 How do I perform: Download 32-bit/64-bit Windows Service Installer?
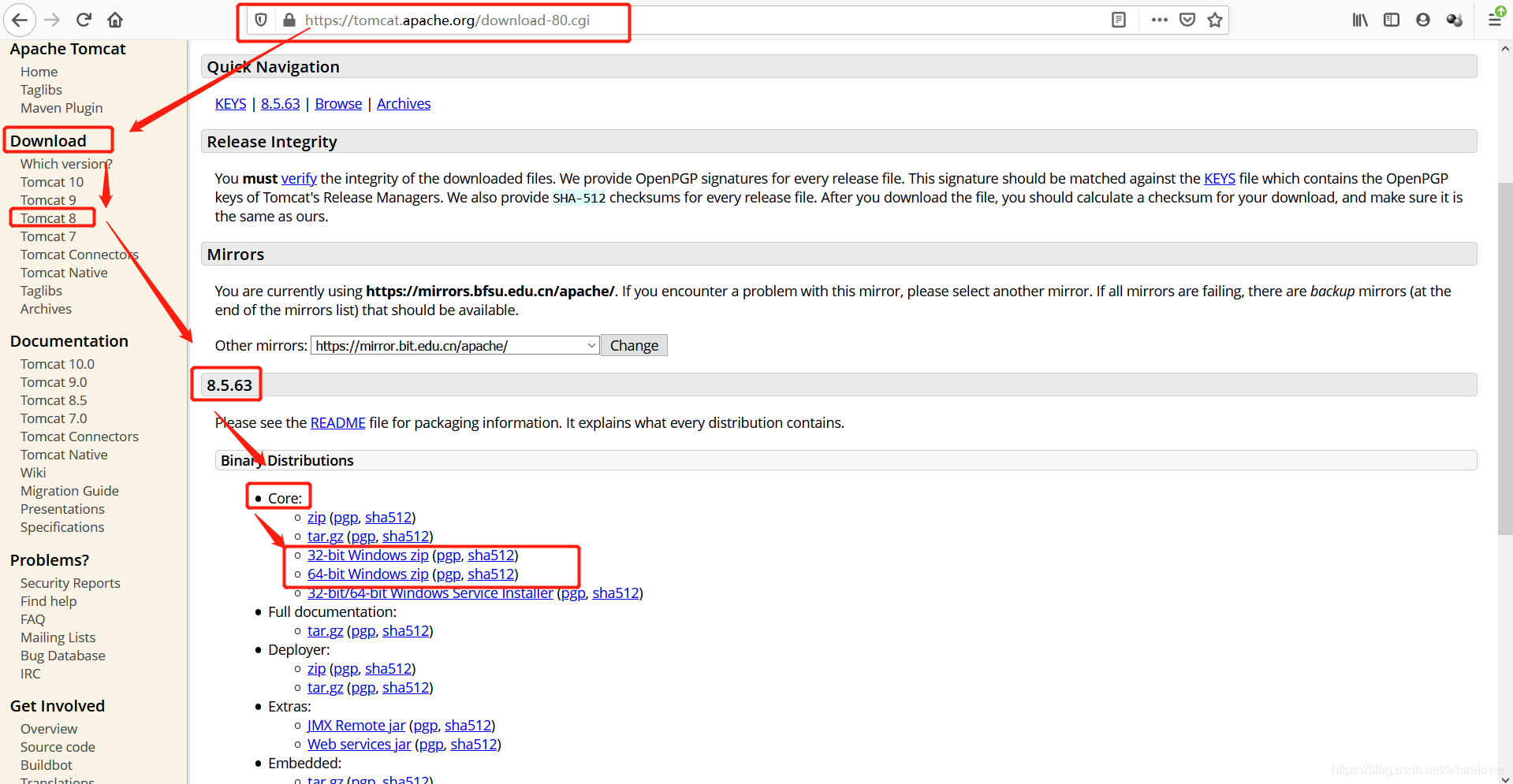tap(430, 593)
